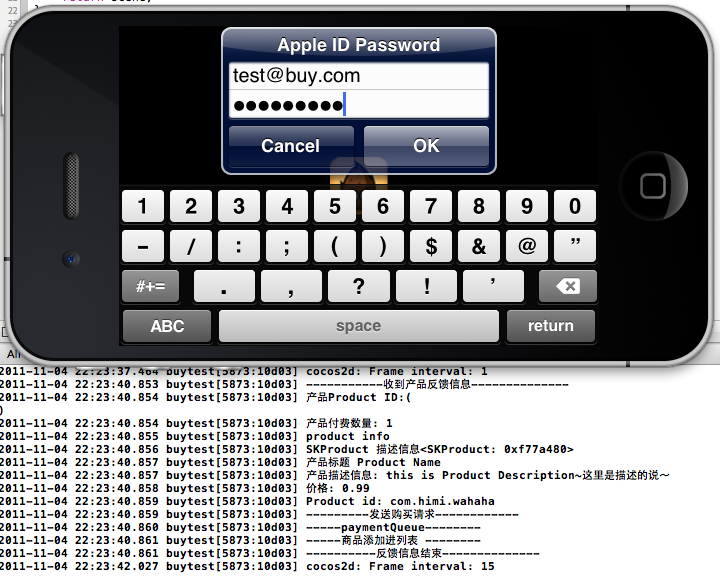Click log line '产品Product ID:('
The width and height of the screenshot is (720, 581).
click(359, 397)
